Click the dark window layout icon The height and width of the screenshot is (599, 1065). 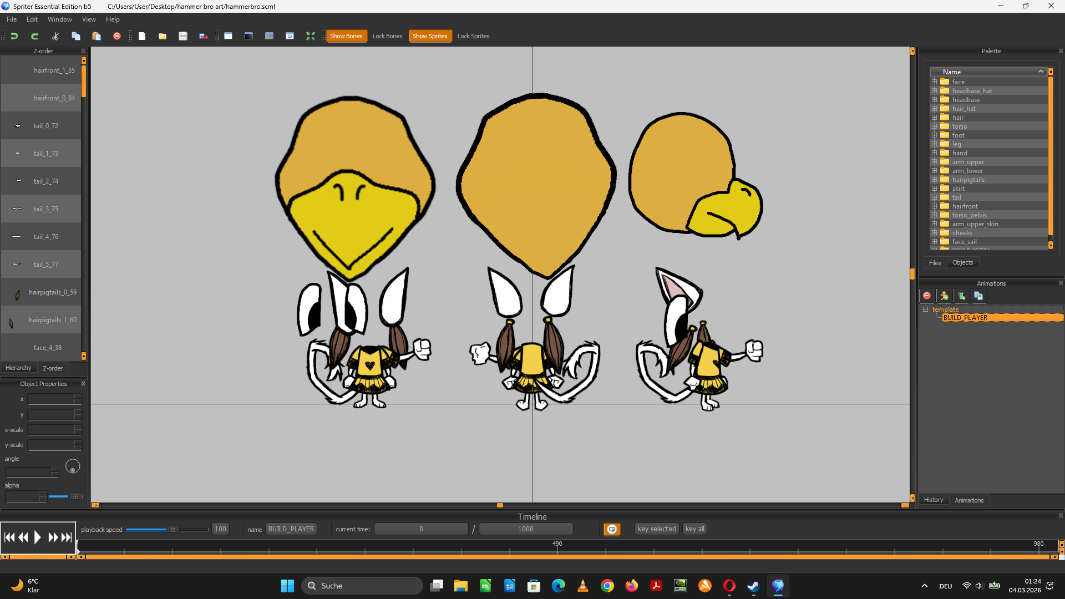[x=249, y=36]
